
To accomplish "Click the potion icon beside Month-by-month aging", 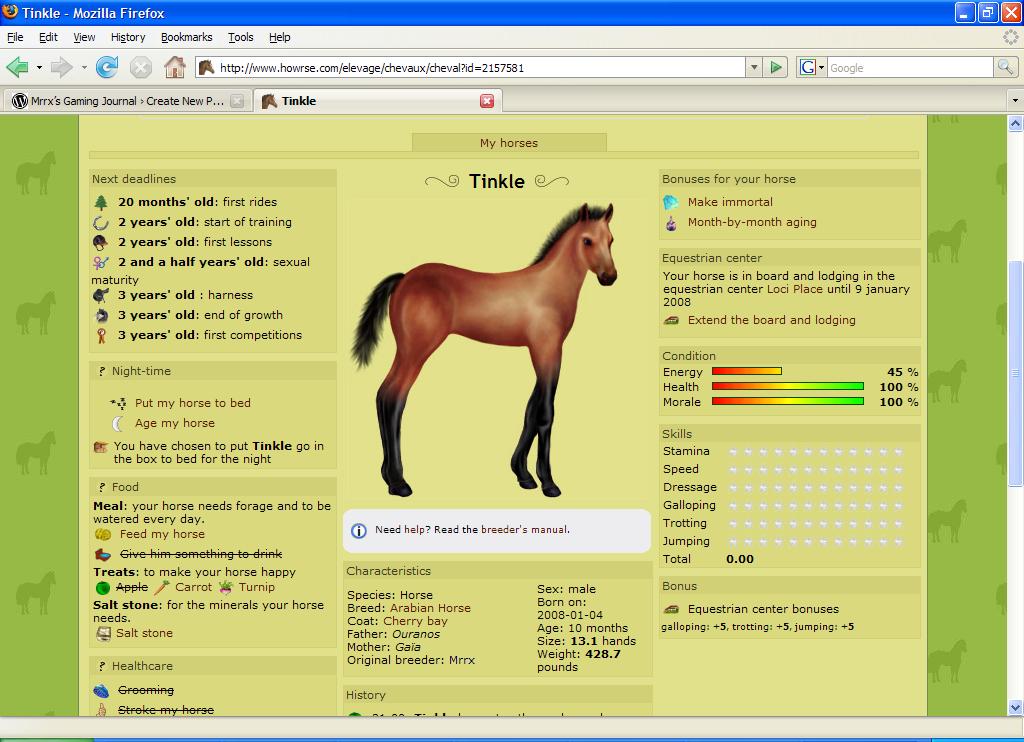I will (x=671, y=223).
